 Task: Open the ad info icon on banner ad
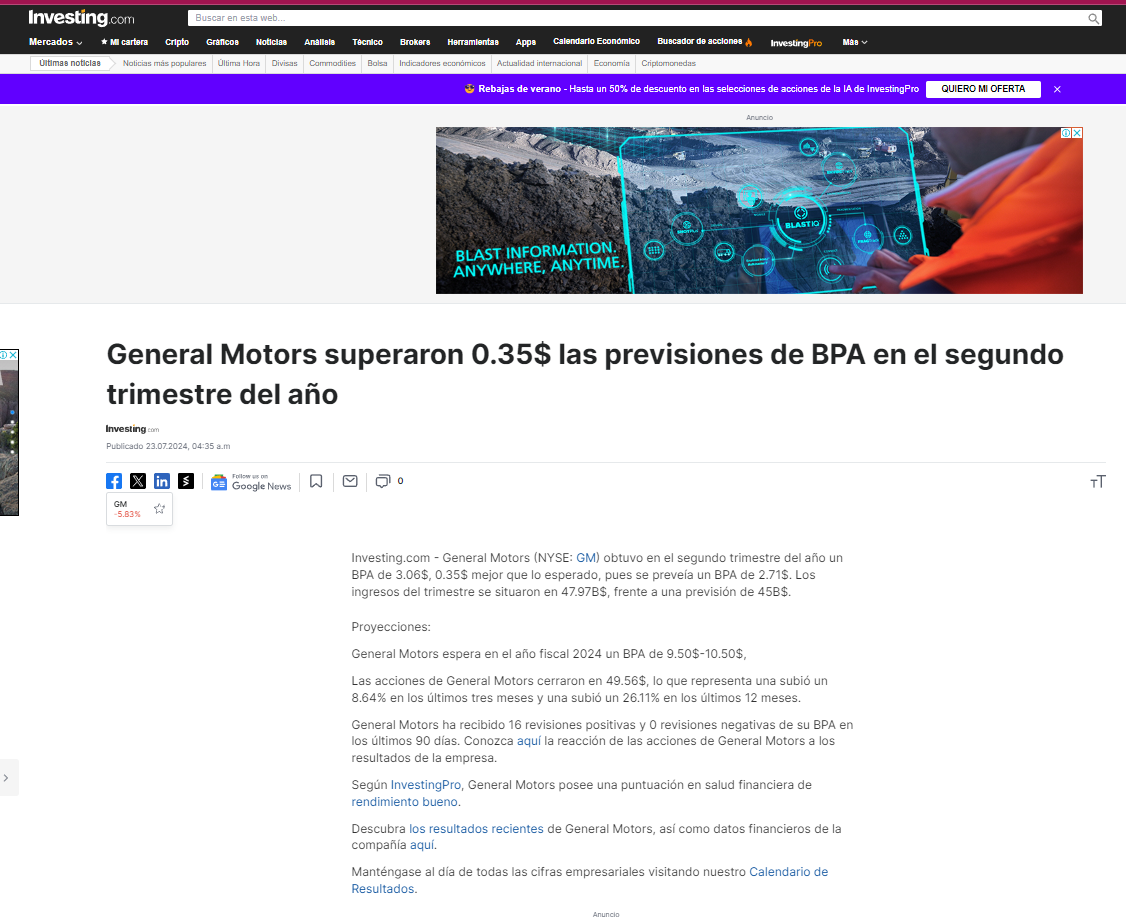pyautogui.click(x=1066, y=133)
